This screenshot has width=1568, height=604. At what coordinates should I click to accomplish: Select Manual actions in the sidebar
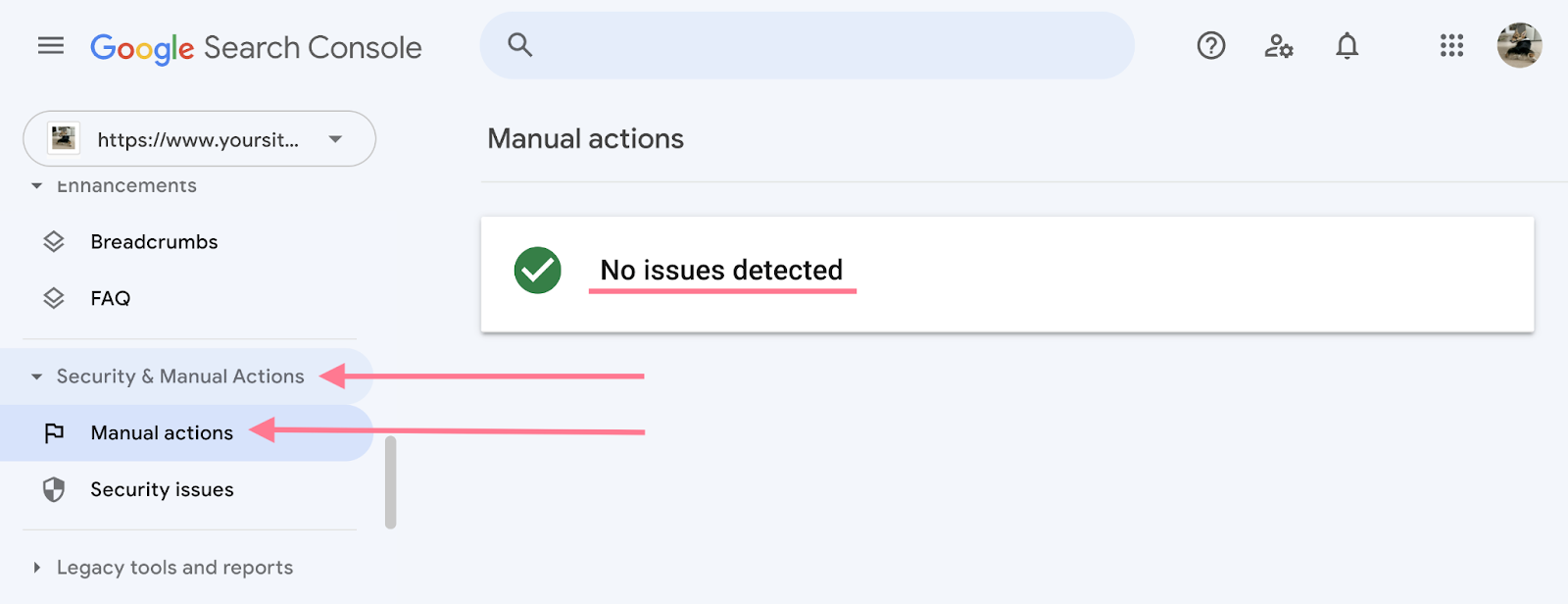(x=162, y=432)
